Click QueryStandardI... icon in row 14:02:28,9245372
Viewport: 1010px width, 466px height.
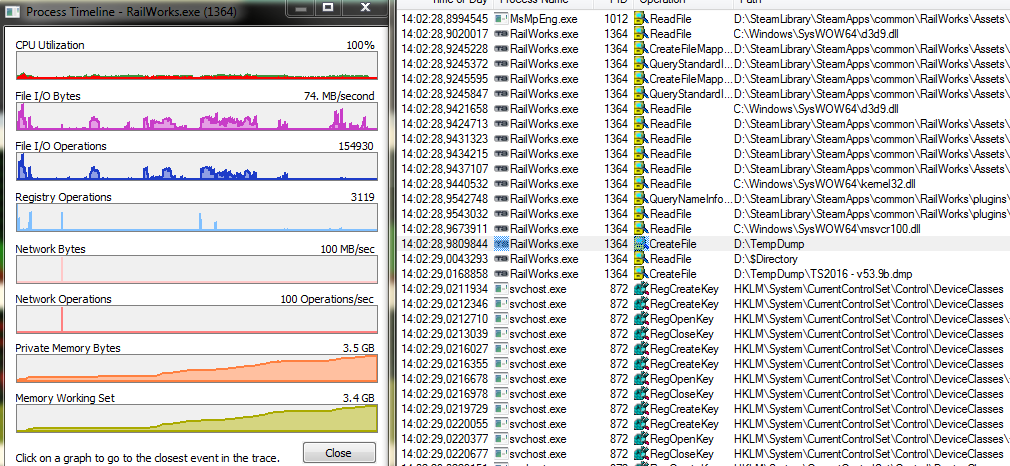coord(640,64)
